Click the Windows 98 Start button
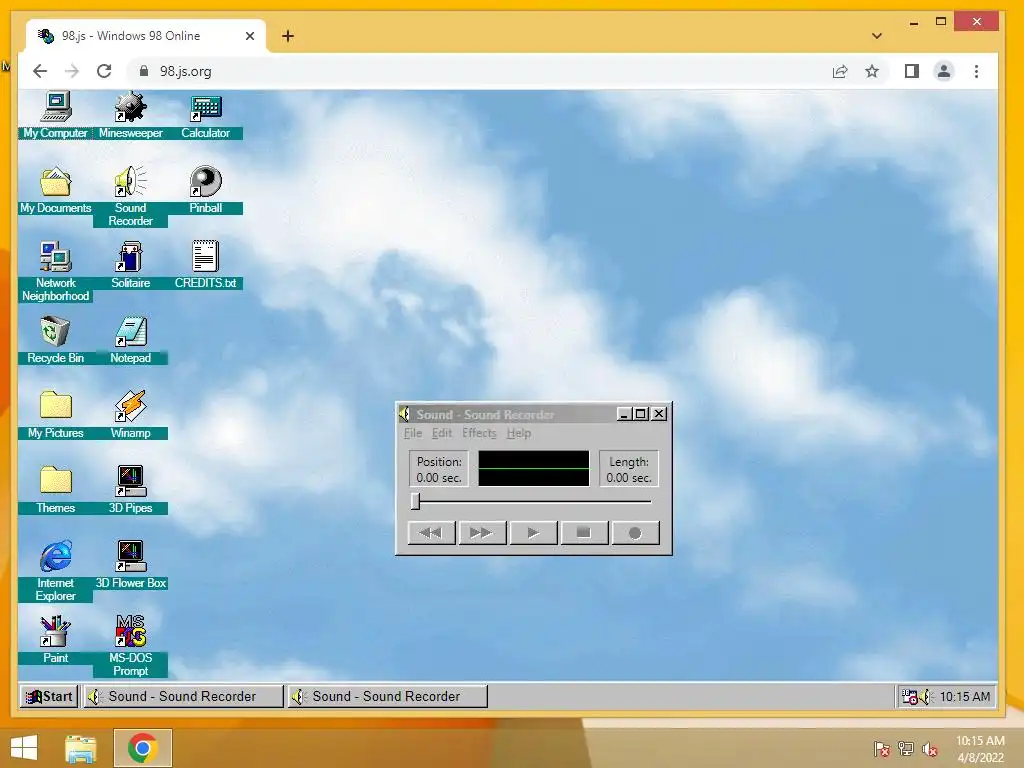 (50, 696)
